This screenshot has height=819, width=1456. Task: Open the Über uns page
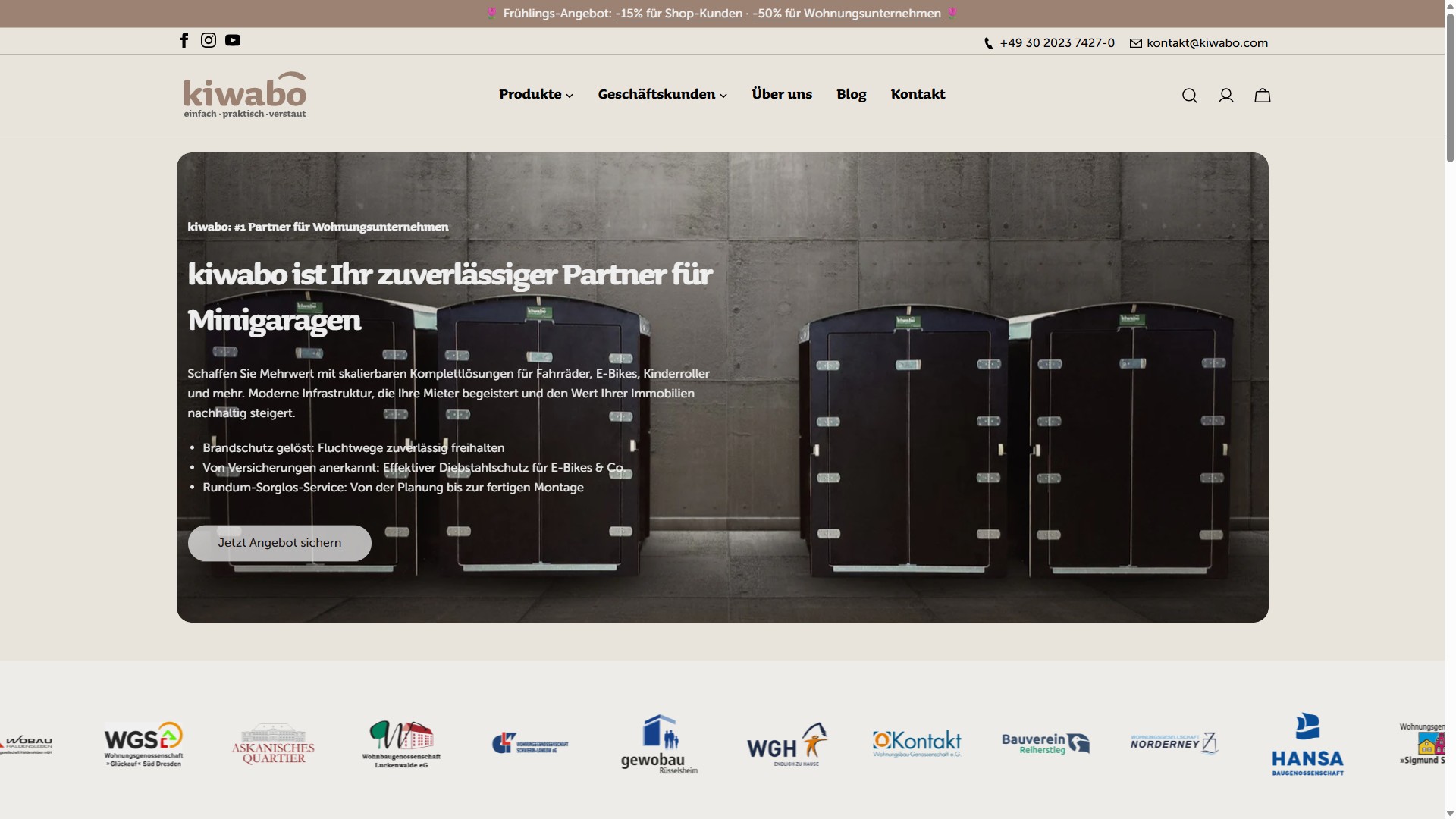tap(782, 95)
